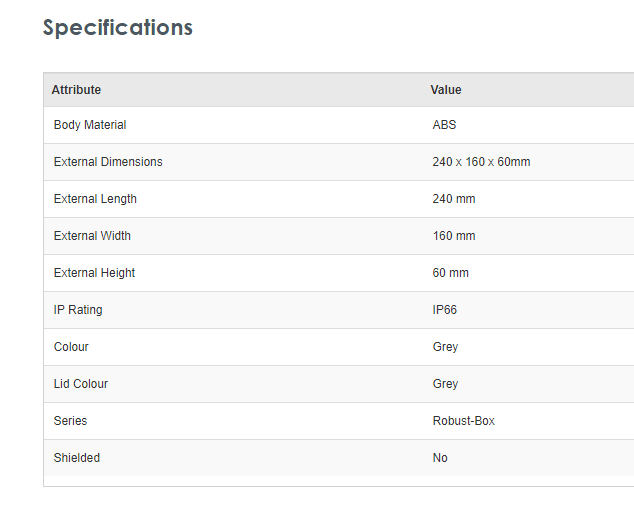Click the Grey value in Colour row
Viewport: 634px width, 511px height.
pyautogui.click(x=445, y=347)
